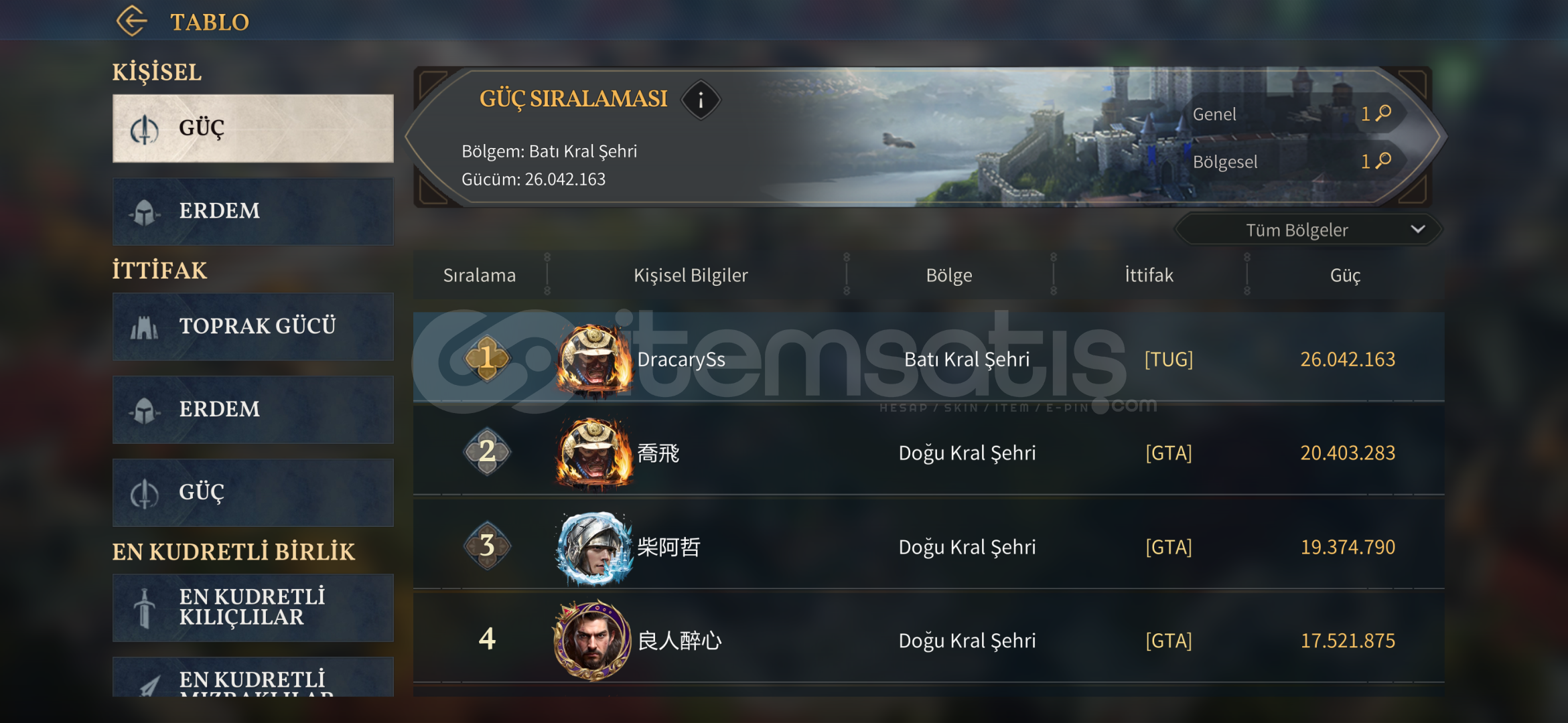Select the Kişisel Güç tab
1568x723 pixels.
point(253,128)
